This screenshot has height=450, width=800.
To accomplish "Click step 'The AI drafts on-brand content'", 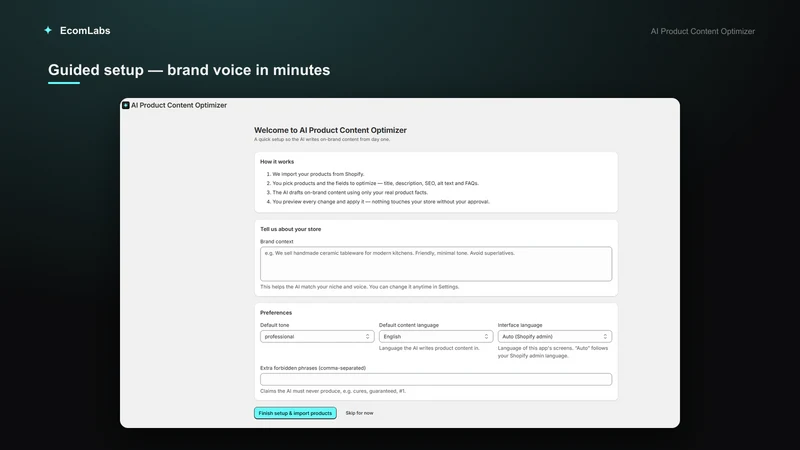I will point(349,192).
